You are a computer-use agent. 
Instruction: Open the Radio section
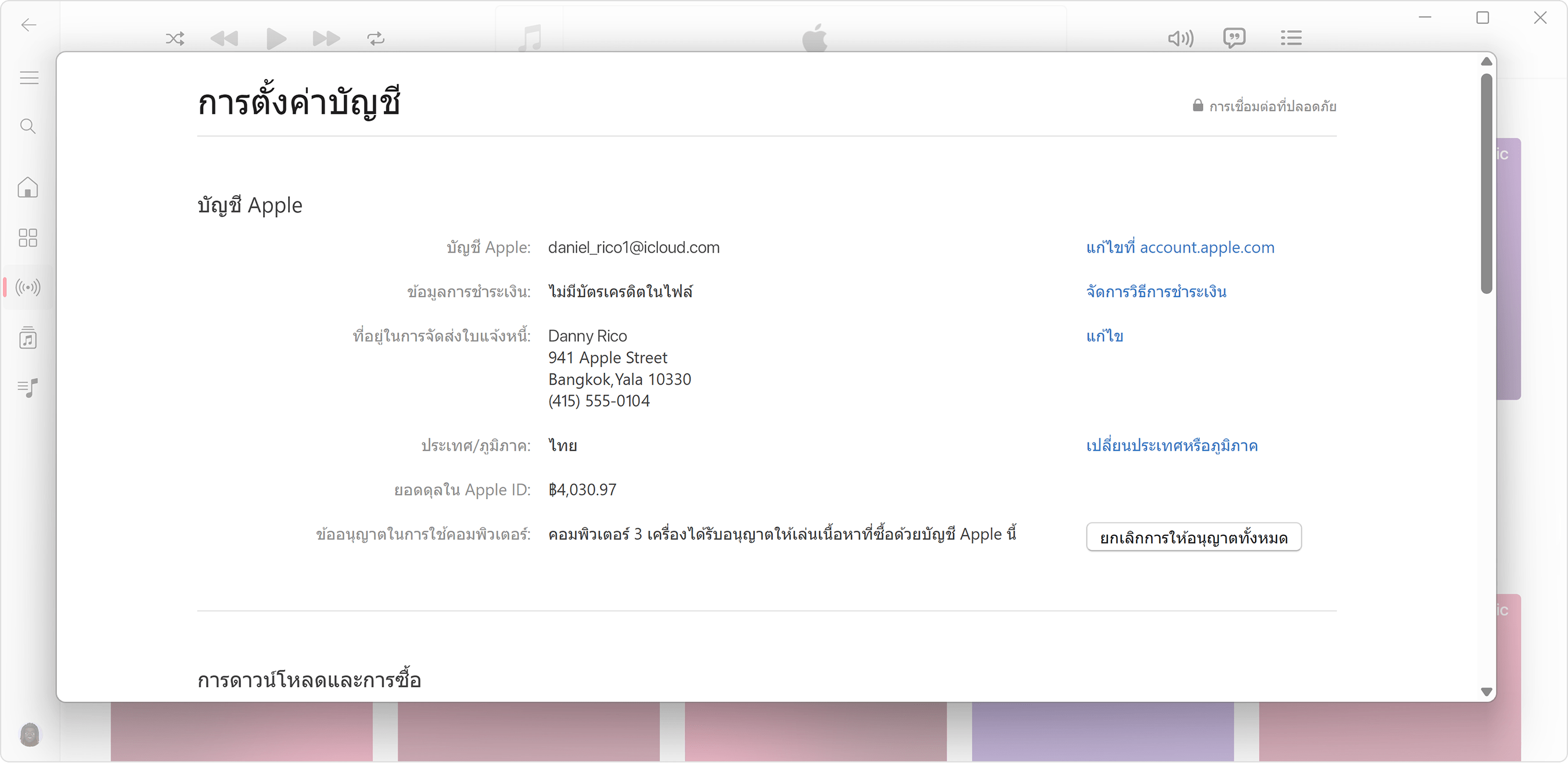[x=28, y=287]
